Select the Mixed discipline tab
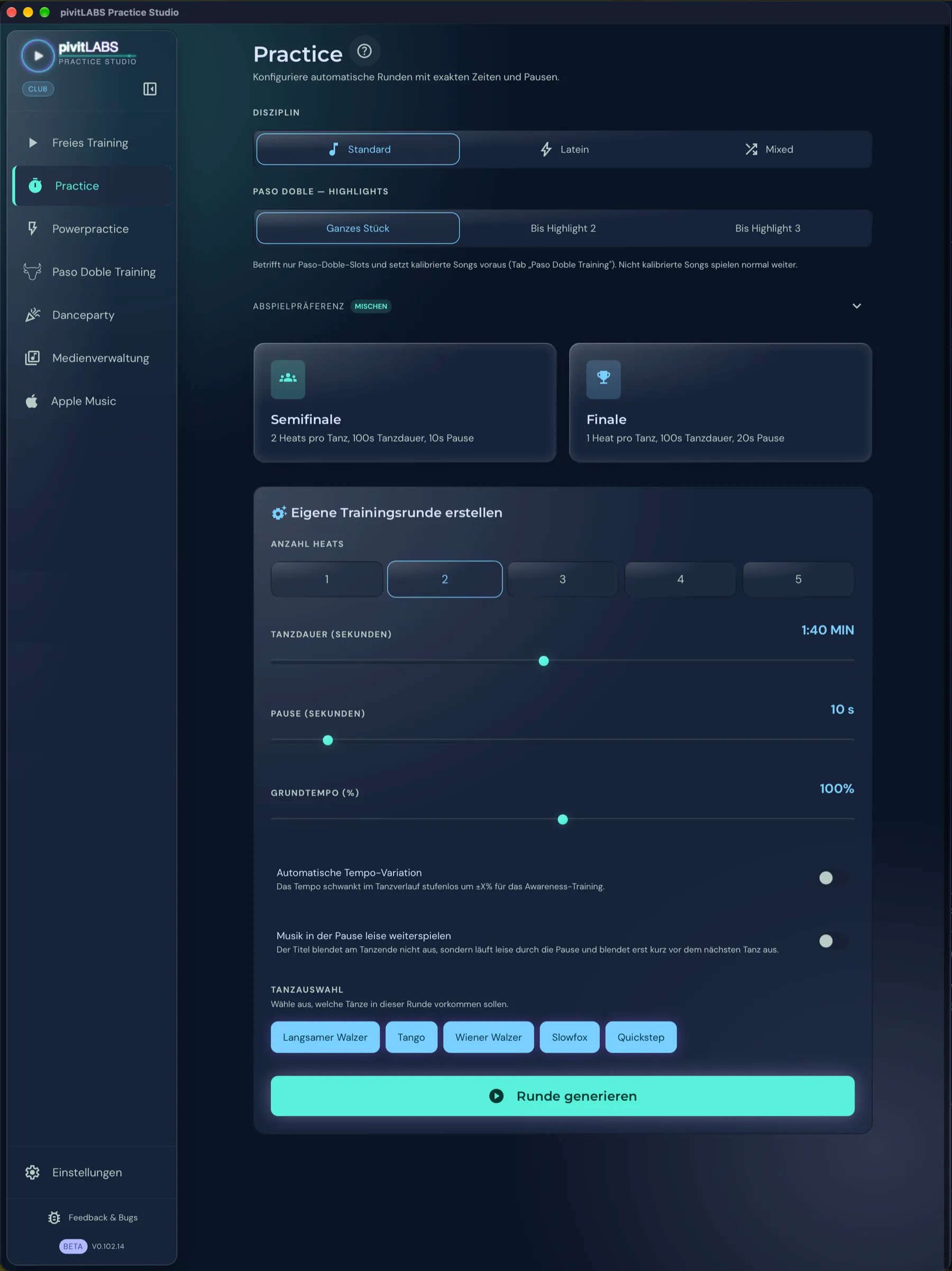This screenshot has height=1271, width=952. click(x=768, y=149)
